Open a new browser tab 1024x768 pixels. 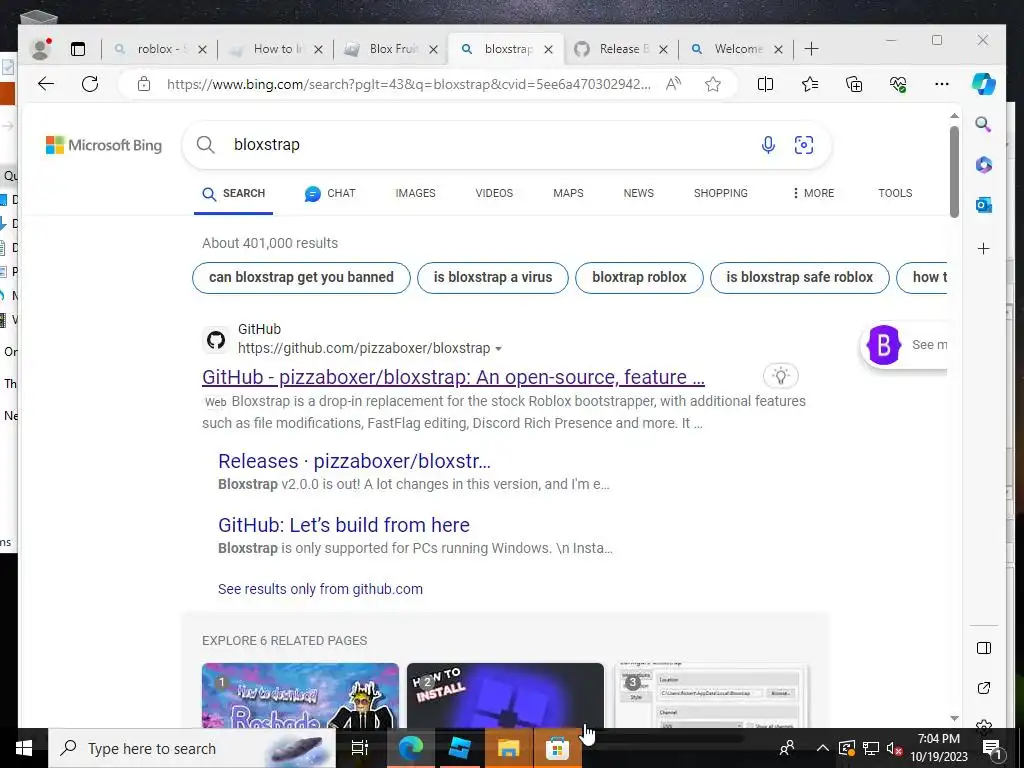811,49
